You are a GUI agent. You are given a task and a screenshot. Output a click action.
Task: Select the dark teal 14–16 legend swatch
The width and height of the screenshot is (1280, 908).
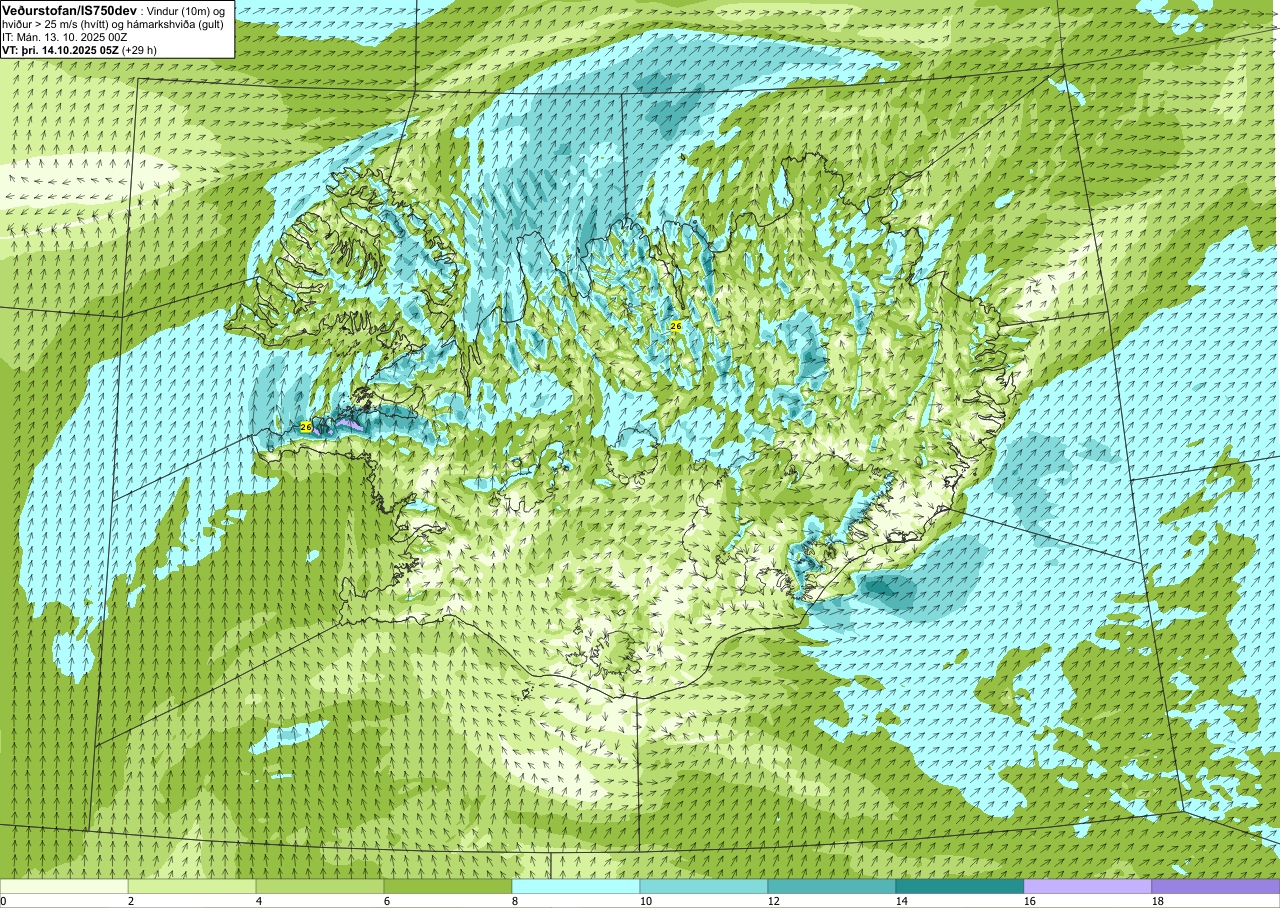960,886
